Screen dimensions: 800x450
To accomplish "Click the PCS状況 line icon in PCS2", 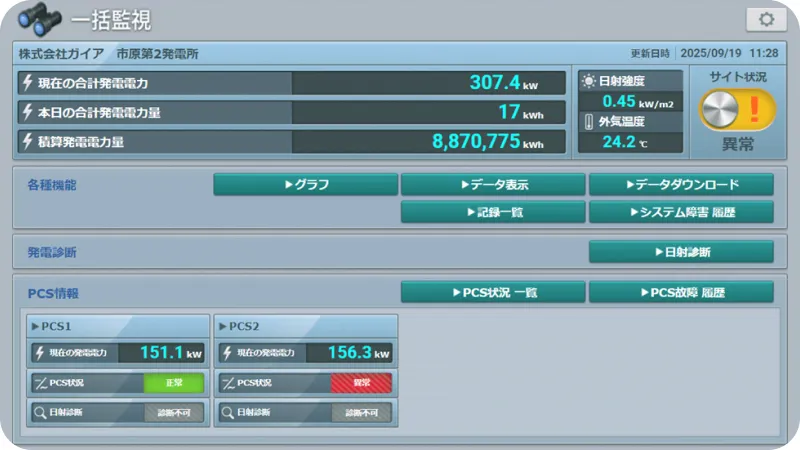I will [x=227, y=383].
